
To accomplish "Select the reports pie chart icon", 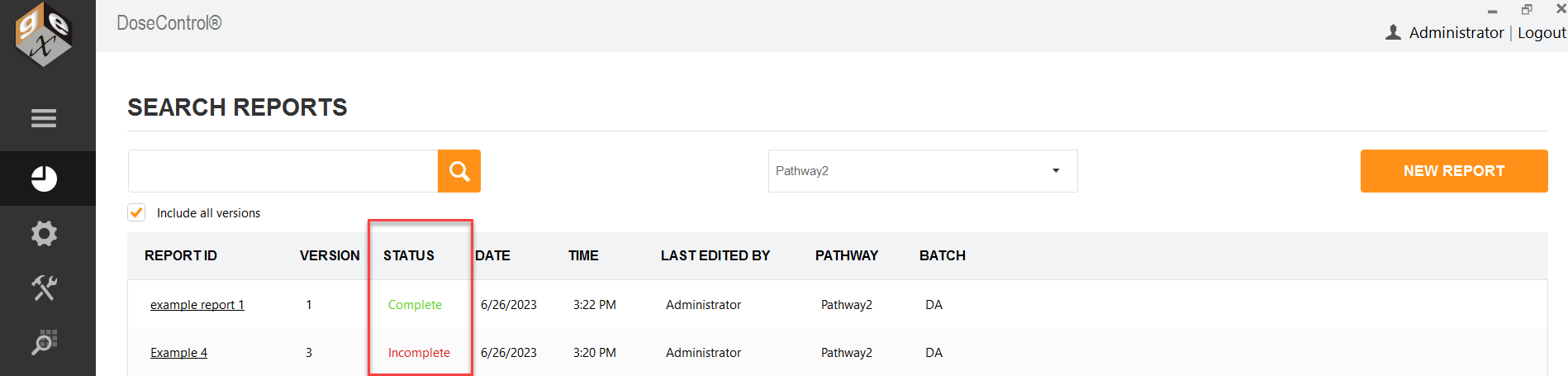I will tap(44, 178).
